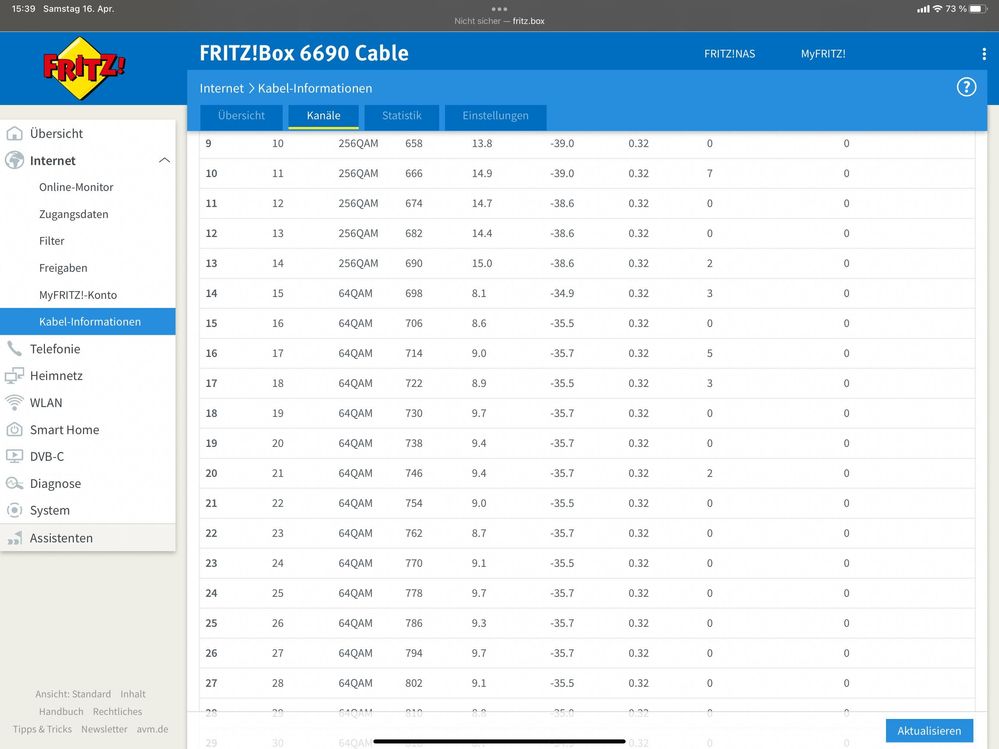Image resolution: width=999 pixels, height=749 pixels.
Task: Open MyFRITZ!-Konto in sidebar
Action: (x=78, y=295)
